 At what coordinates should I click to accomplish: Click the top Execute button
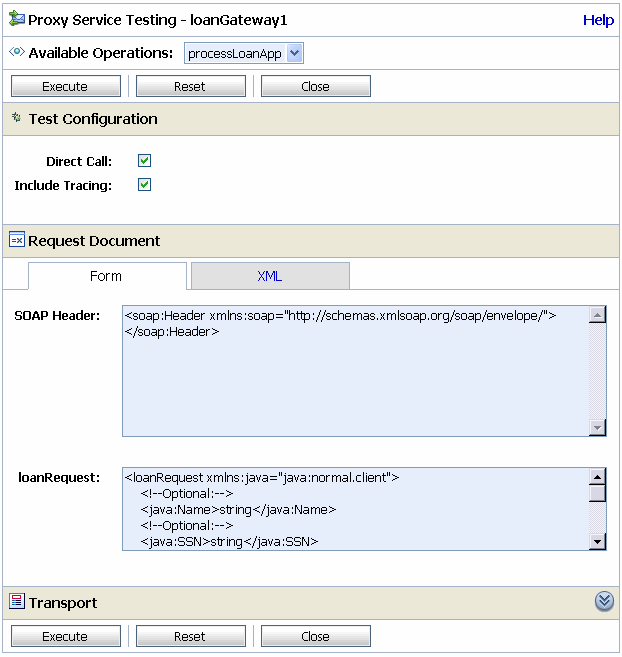tap(66, 86)
